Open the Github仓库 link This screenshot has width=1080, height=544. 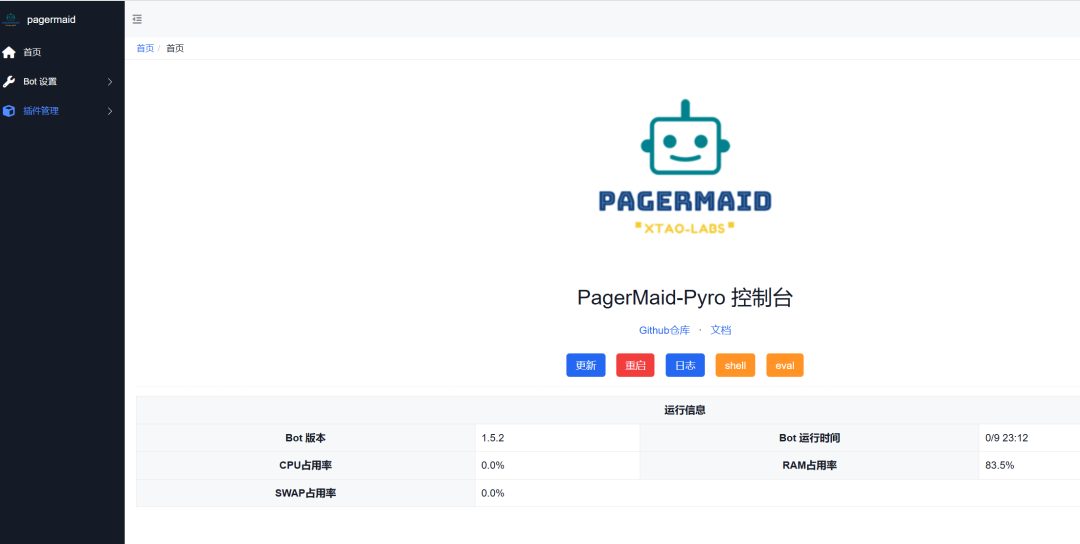coord(664,331)
